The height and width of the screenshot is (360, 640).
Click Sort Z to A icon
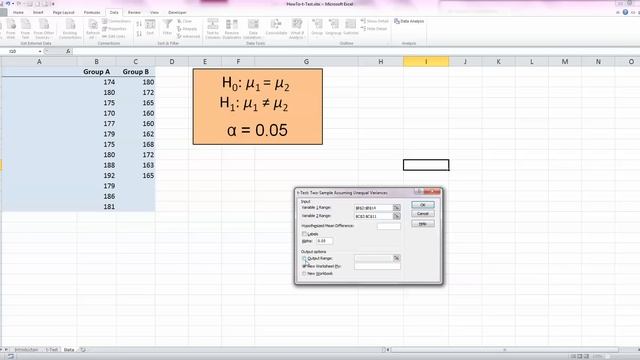pos(139,33)
